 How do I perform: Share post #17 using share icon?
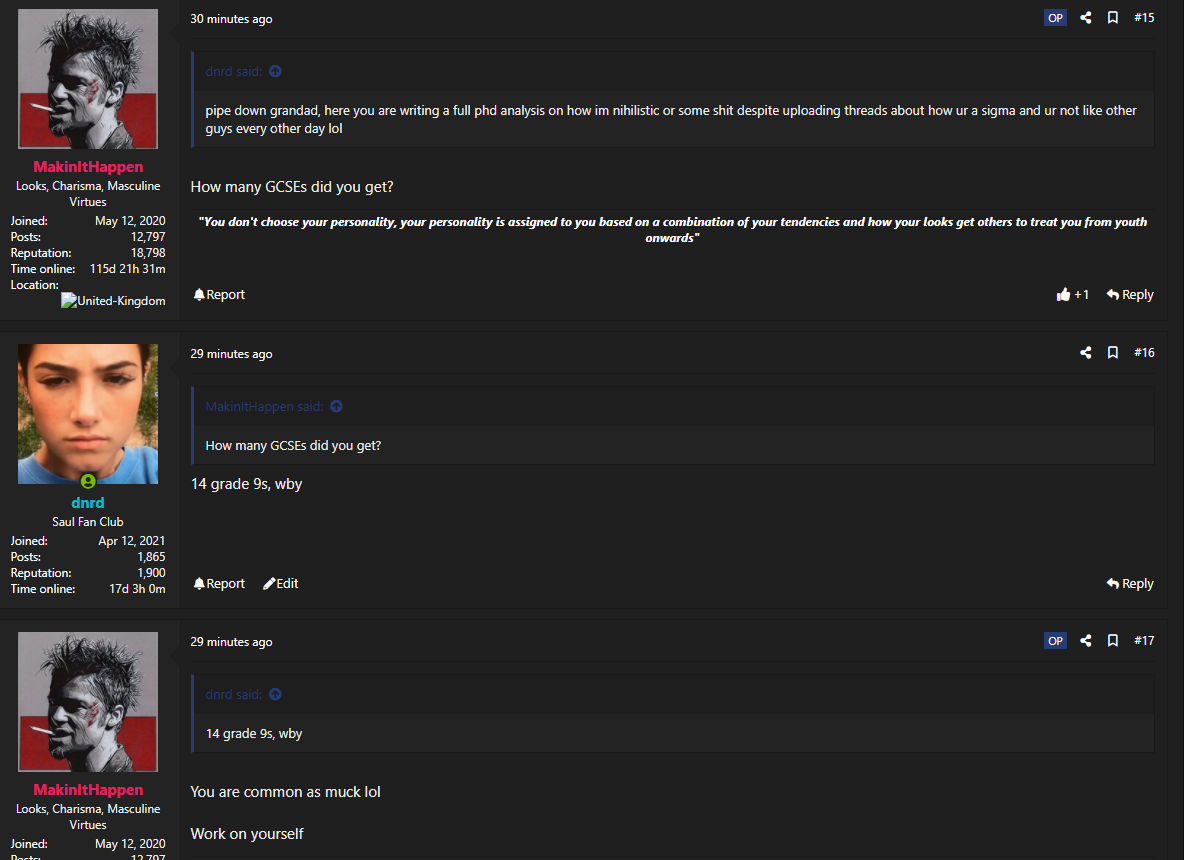(1085, 640)
